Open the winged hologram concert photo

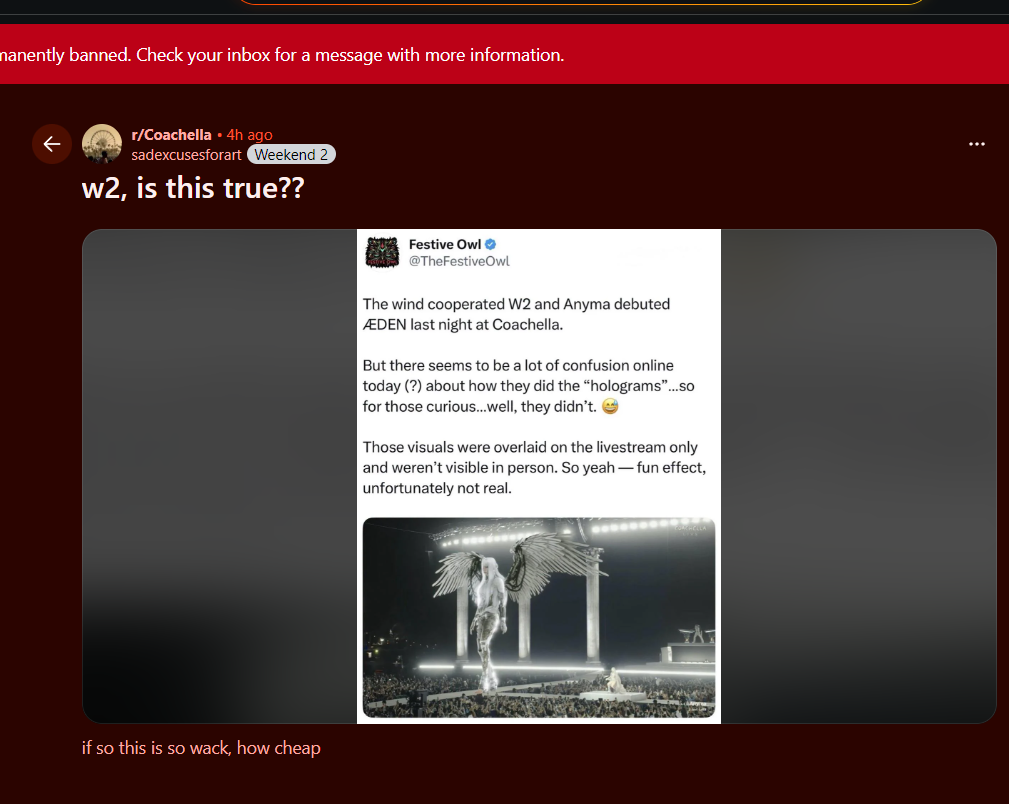[539, 617]
